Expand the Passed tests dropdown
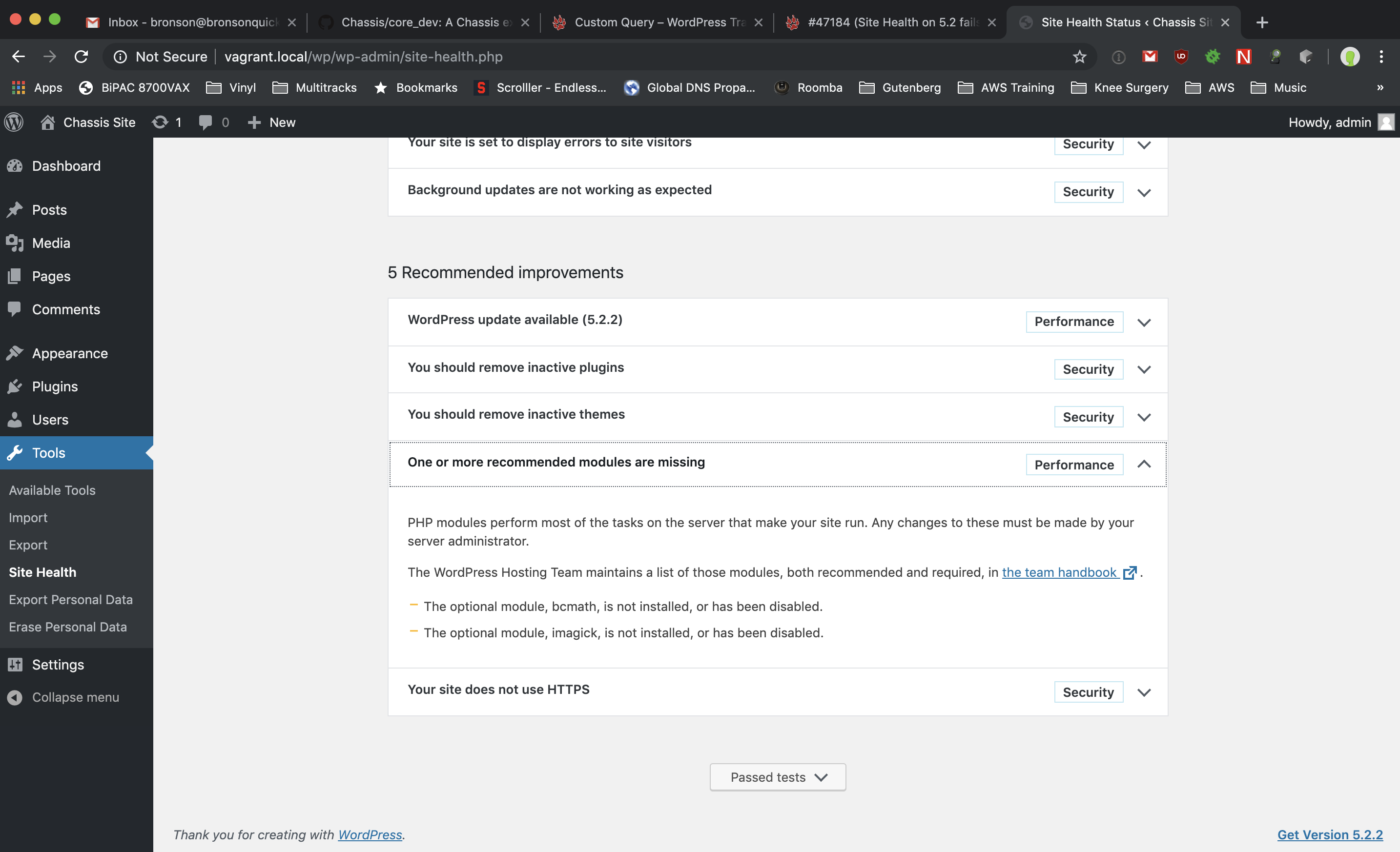This screenshot has width=1400, height=852. click(x=777, y=777)
